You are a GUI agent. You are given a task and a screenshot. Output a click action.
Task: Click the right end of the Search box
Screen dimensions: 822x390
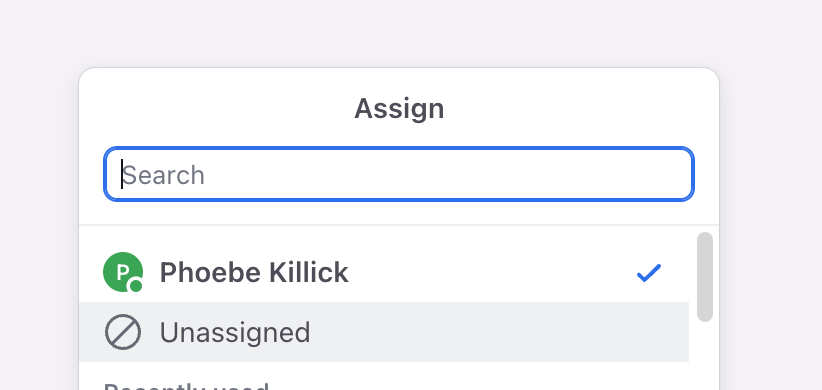click(676, 174)
